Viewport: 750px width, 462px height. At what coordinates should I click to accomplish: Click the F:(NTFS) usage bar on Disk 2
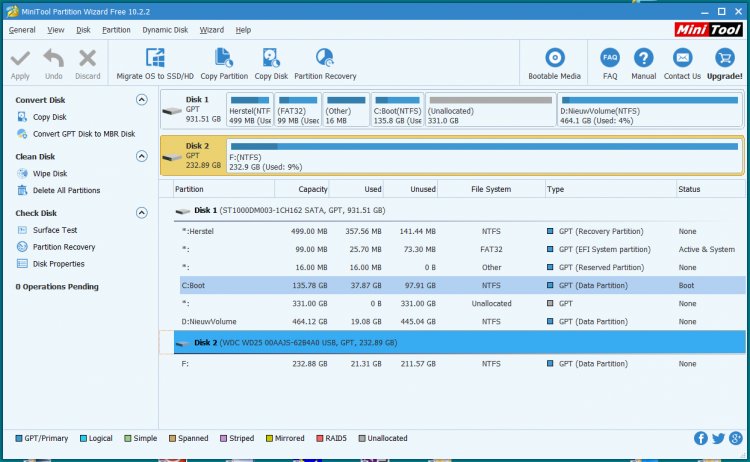483,146
